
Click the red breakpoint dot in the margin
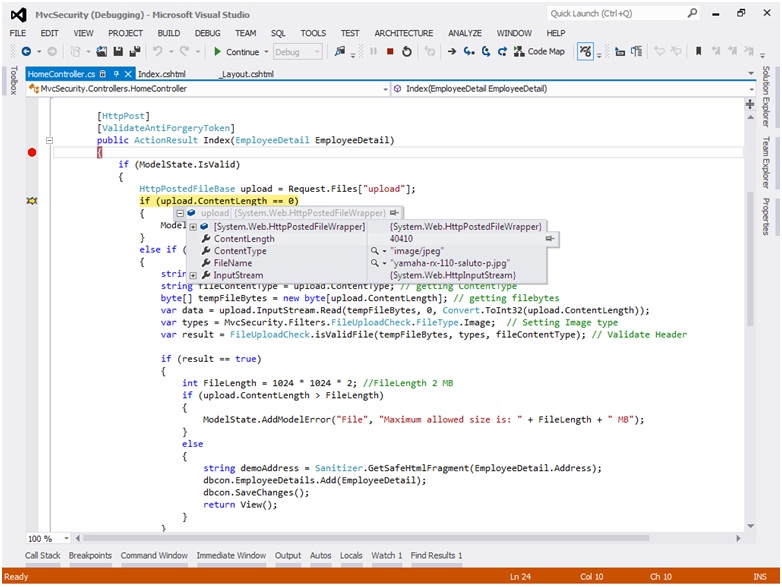coord(32,153)
